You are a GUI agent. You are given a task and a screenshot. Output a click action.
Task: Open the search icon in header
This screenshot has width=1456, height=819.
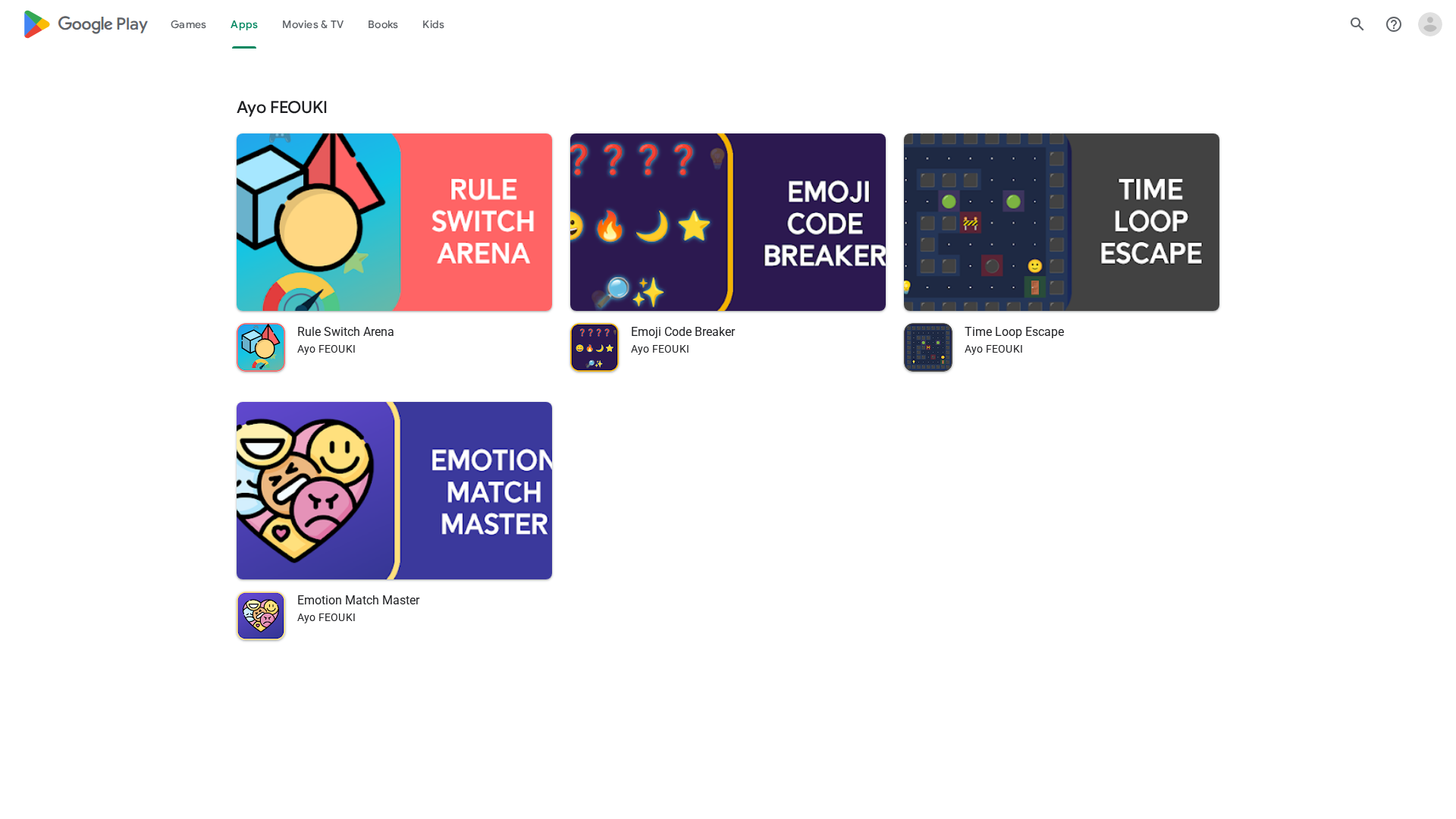(x=1357, y=24)
